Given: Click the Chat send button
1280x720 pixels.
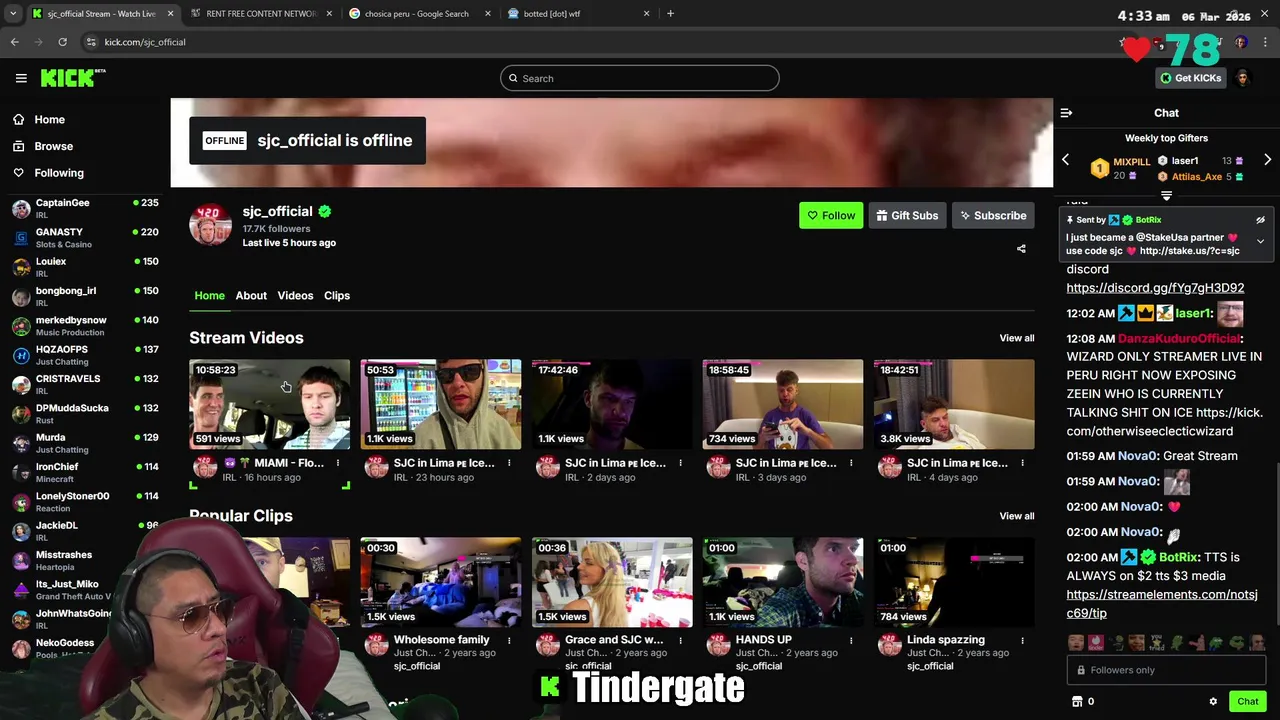Looking at the screenshot, I should [1247, 702].
